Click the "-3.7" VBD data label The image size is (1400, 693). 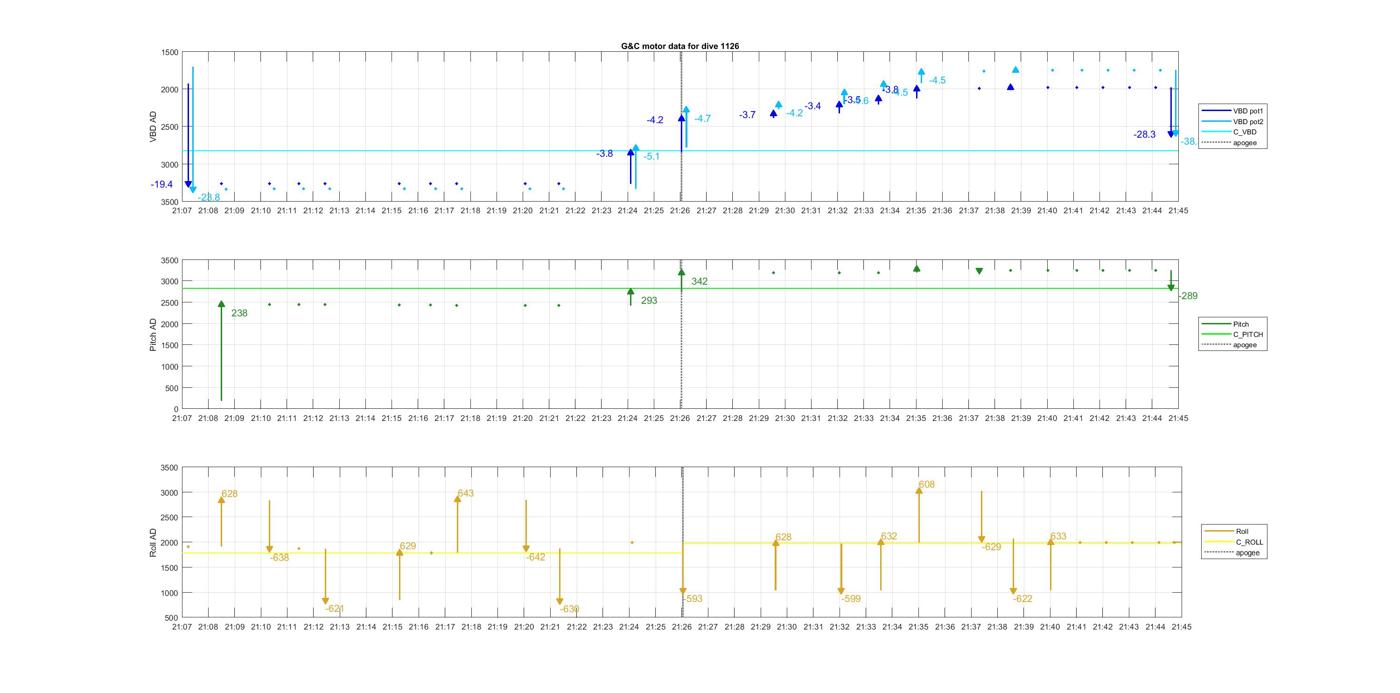point(747,115)
